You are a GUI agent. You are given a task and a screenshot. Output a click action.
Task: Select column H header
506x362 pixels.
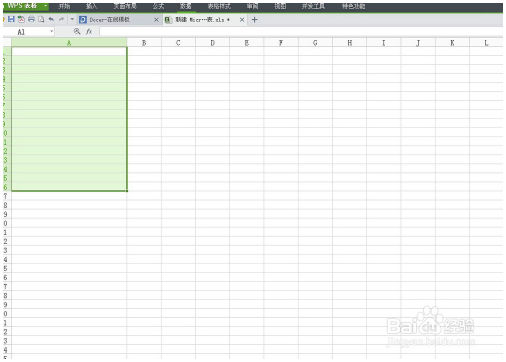349,43
